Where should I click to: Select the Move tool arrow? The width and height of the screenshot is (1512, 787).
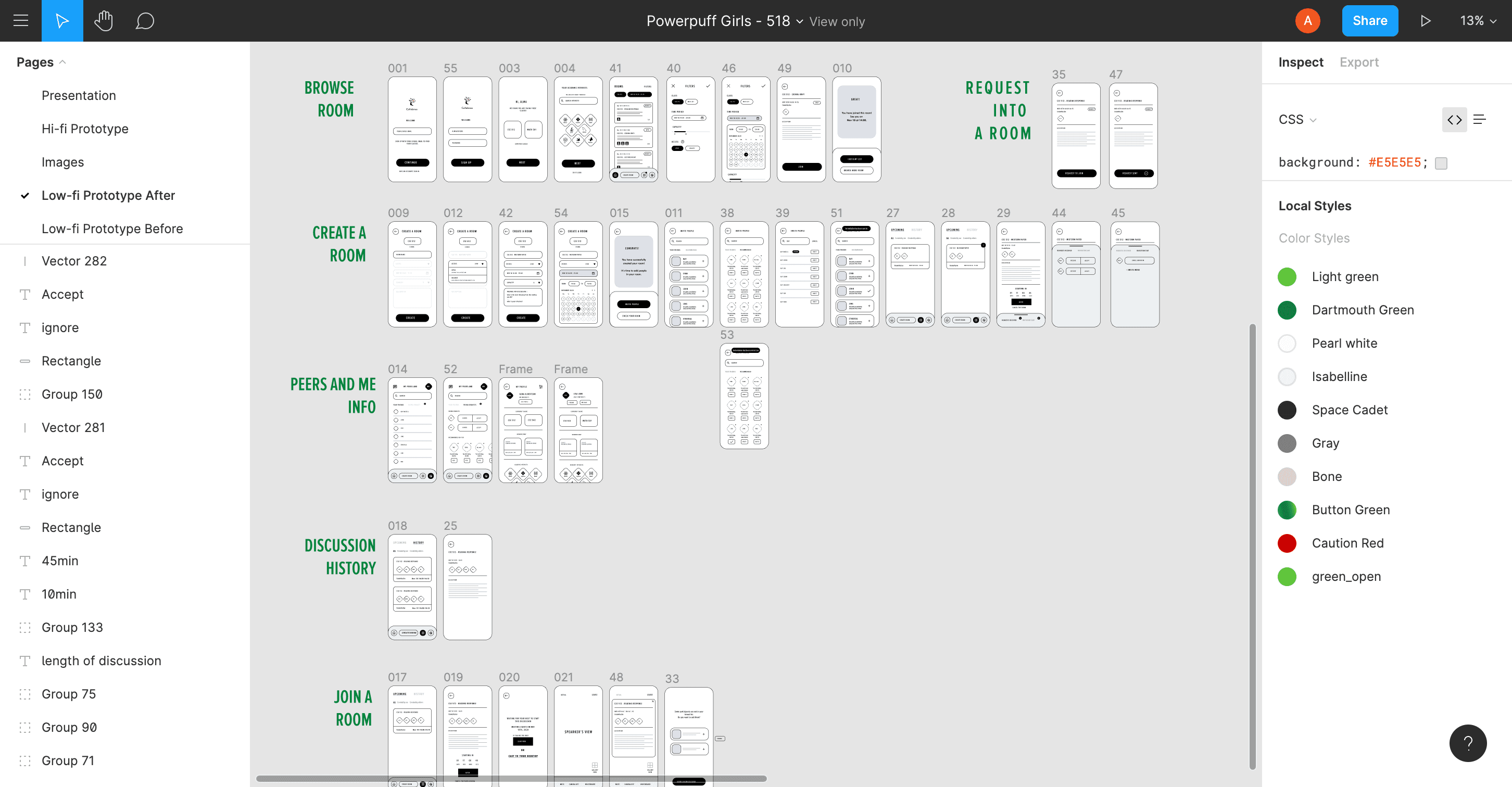click(62, 20)
